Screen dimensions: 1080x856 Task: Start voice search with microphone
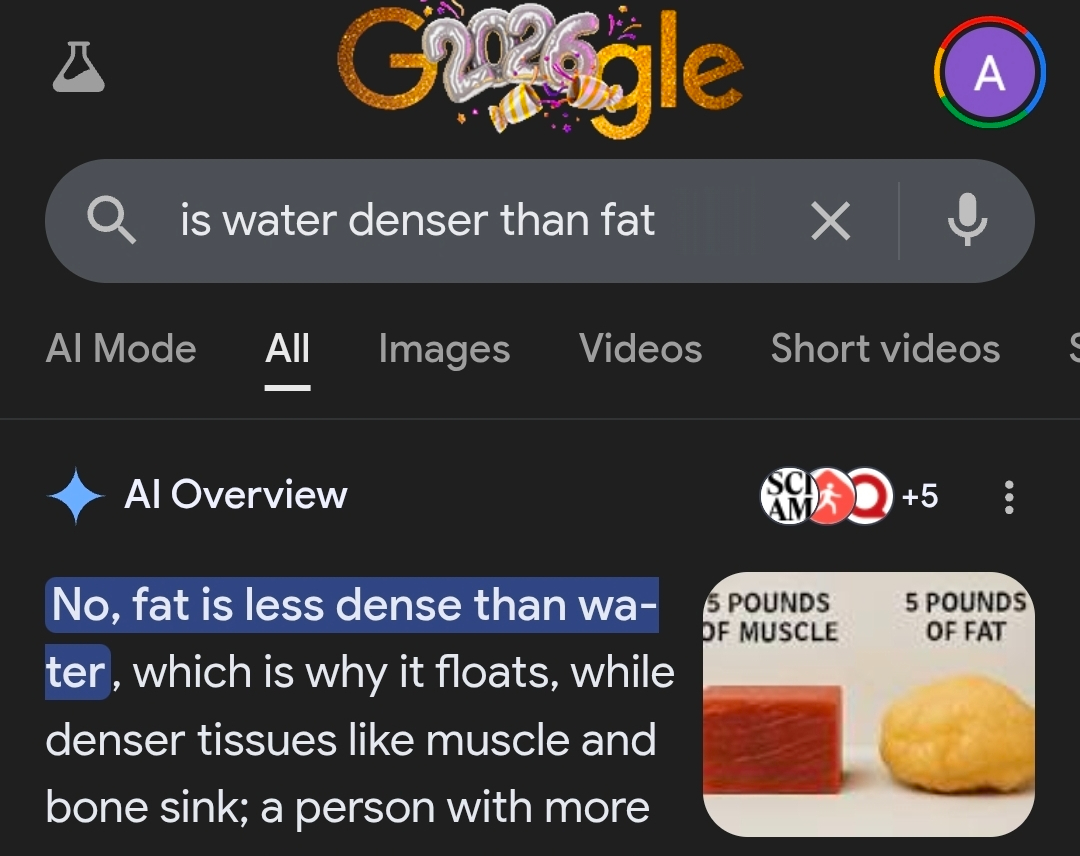click(967, 220)
